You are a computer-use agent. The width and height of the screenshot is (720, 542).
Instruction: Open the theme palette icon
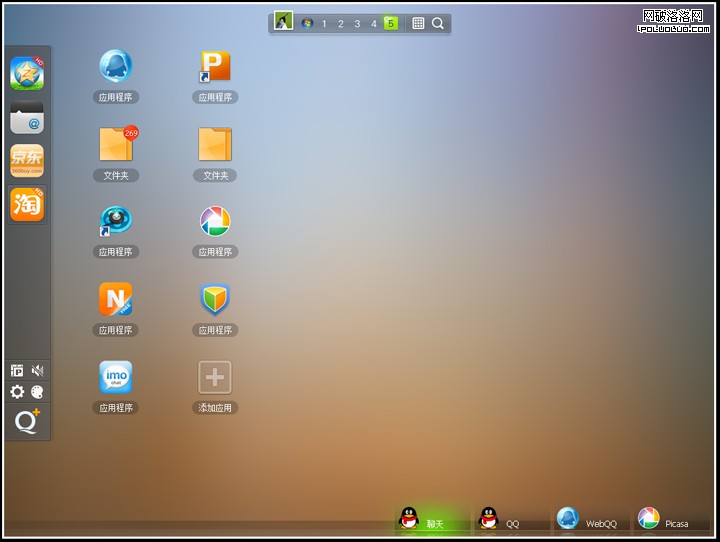tap(38, 392)
